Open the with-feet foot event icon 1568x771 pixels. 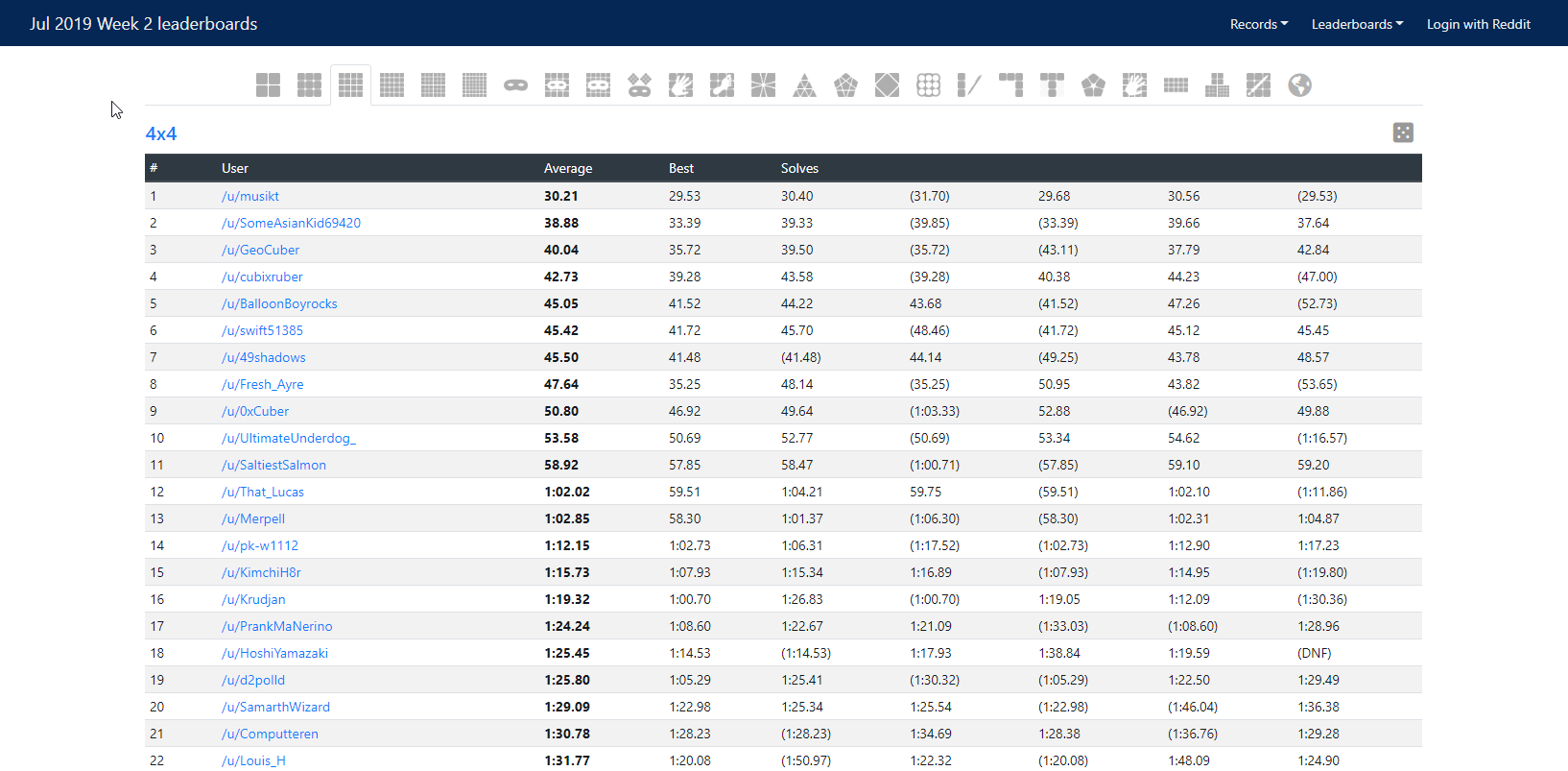click(723, 85)
